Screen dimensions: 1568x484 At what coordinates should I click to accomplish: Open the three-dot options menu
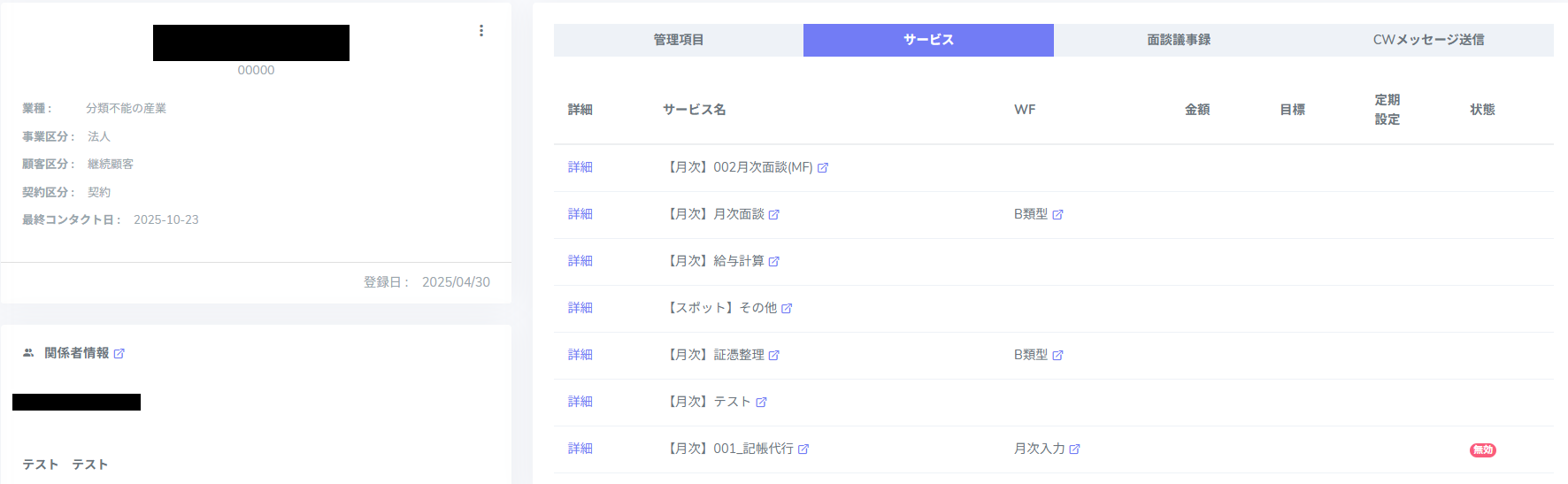481,31
